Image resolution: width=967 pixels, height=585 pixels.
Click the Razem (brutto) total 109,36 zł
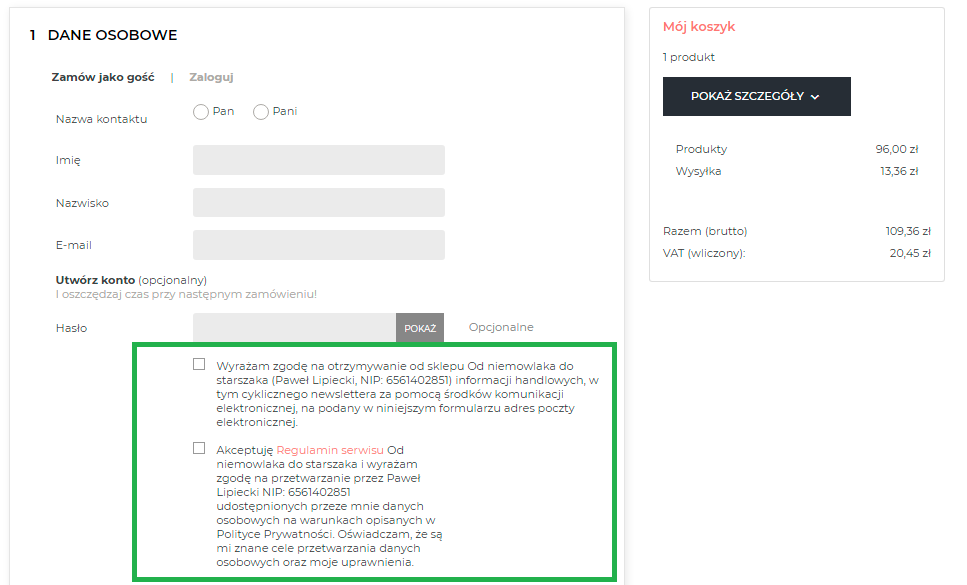pyautogui.click(x=908, y=231)
